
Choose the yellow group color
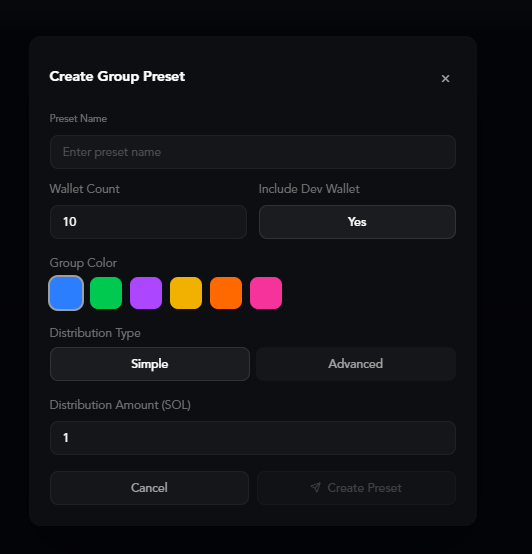coord(186,293)
